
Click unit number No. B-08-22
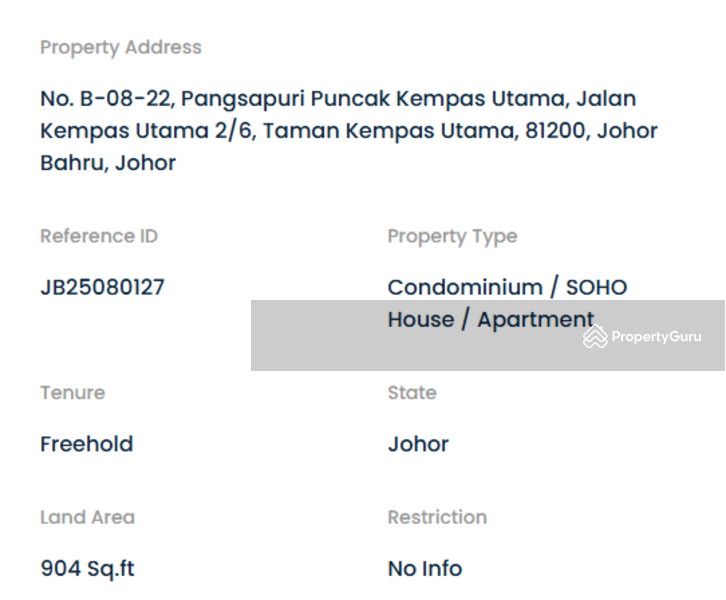click(x=107, y=99)
